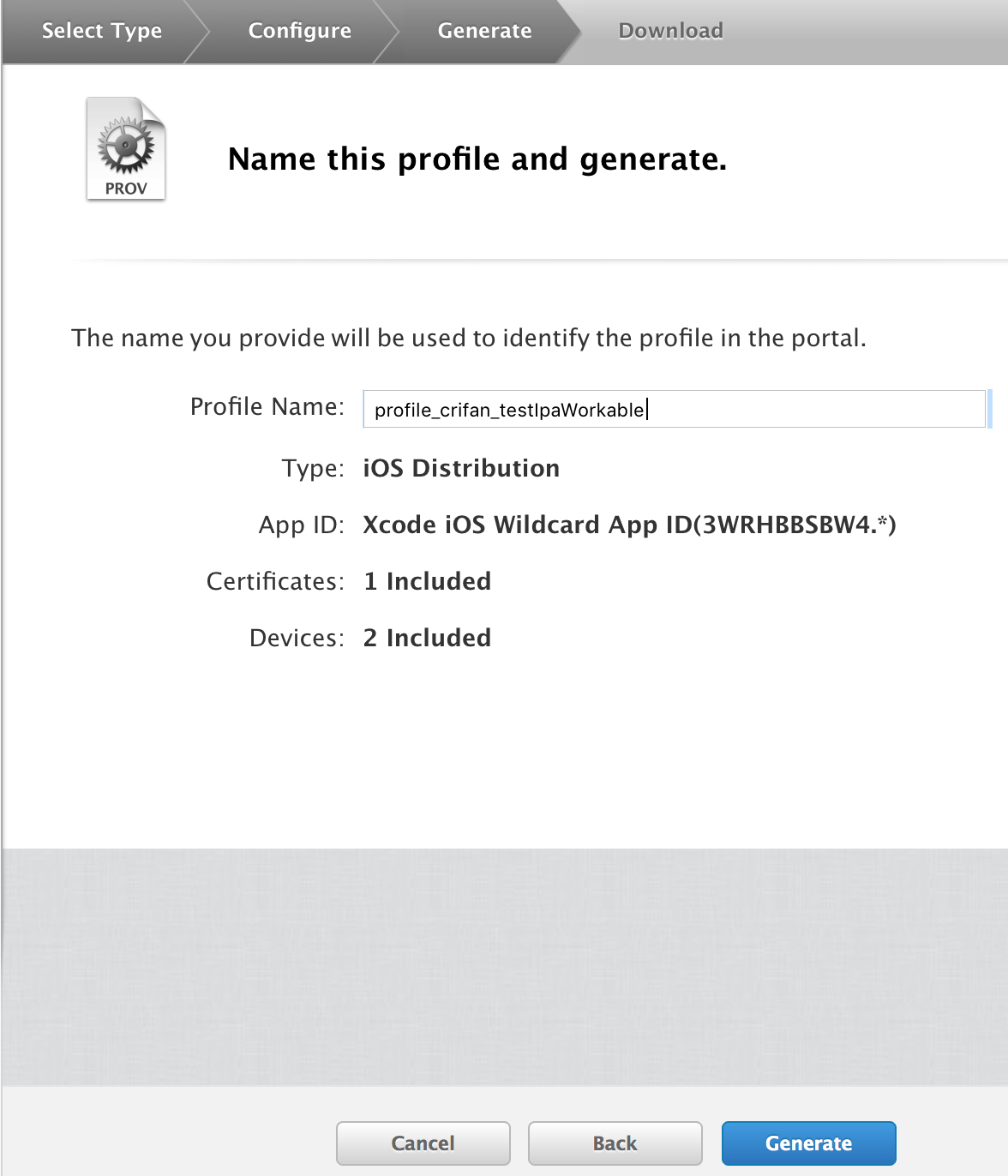Click the Back button
The height and width of the screenshot is (1176, 1008).
[615, 1143]
